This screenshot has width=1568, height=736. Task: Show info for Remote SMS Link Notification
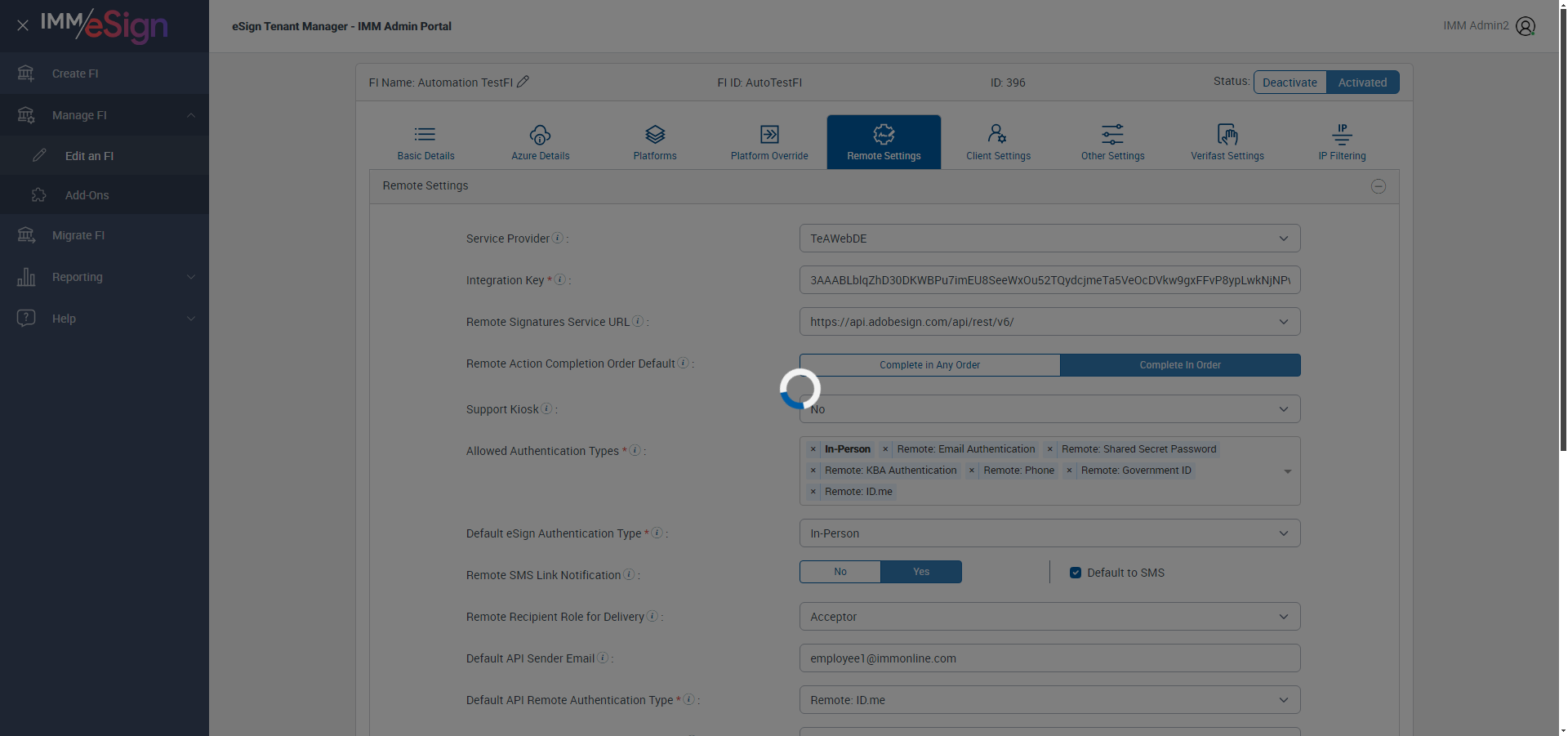tap(629, 574)
